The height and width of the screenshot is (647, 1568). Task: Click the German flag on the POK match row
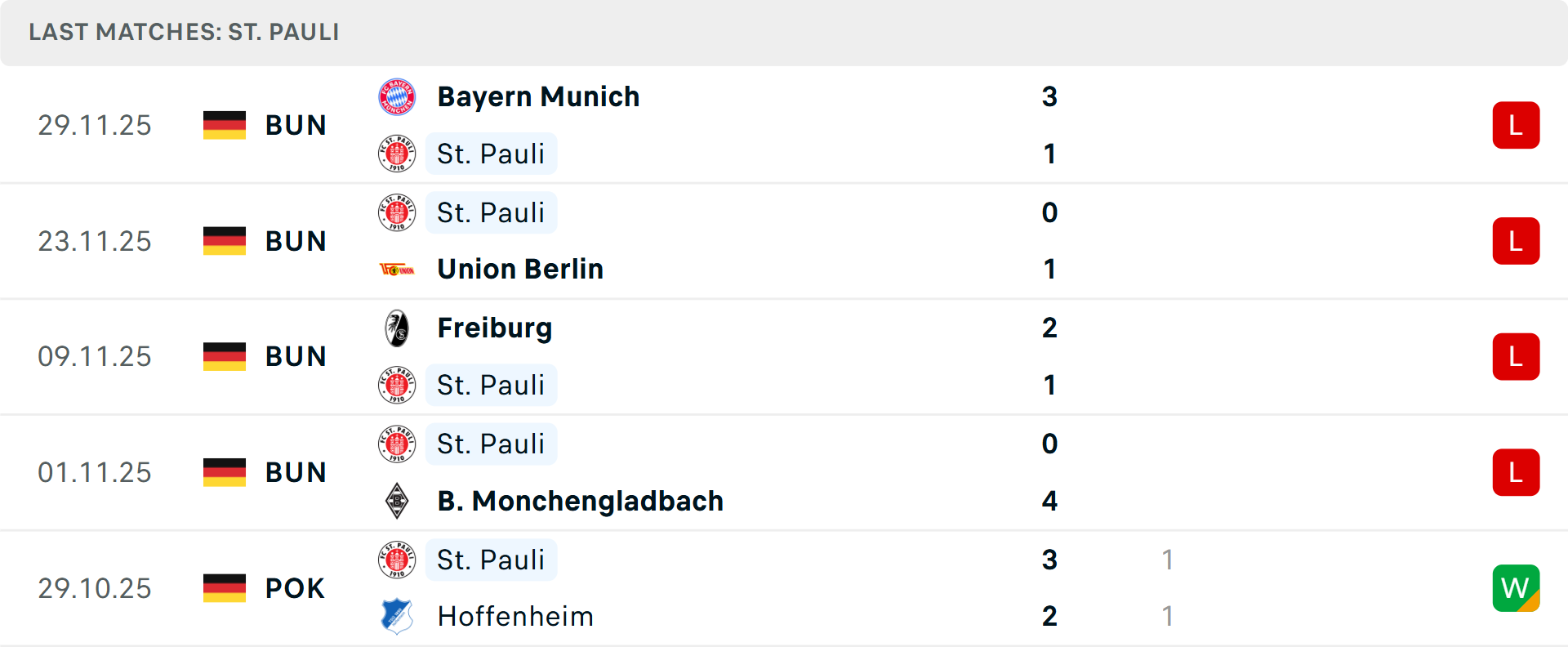click(x=224, y=587)
